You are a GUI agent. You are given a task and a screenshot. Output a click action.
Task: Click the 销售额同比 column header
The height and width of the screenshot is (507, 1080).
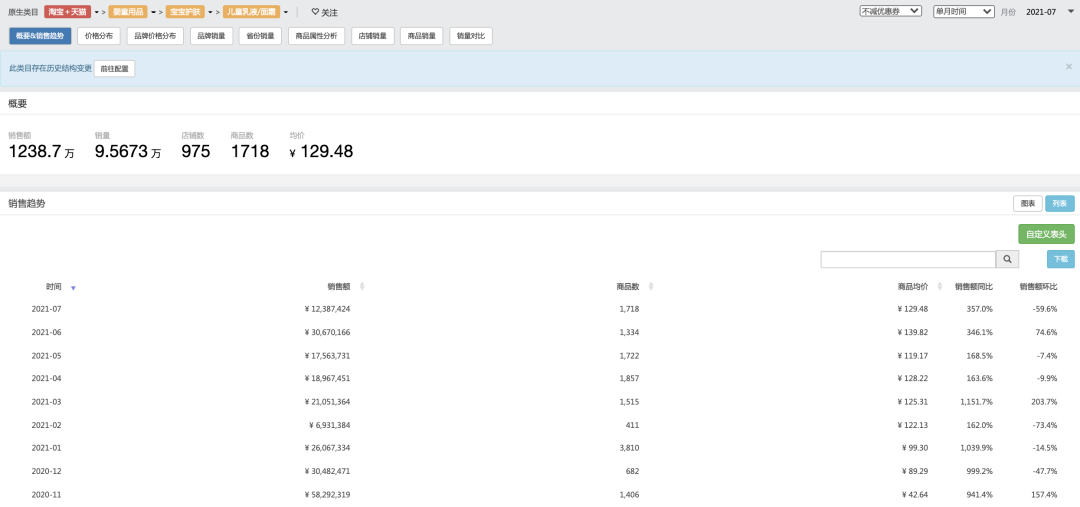click(x=973, y=287)
